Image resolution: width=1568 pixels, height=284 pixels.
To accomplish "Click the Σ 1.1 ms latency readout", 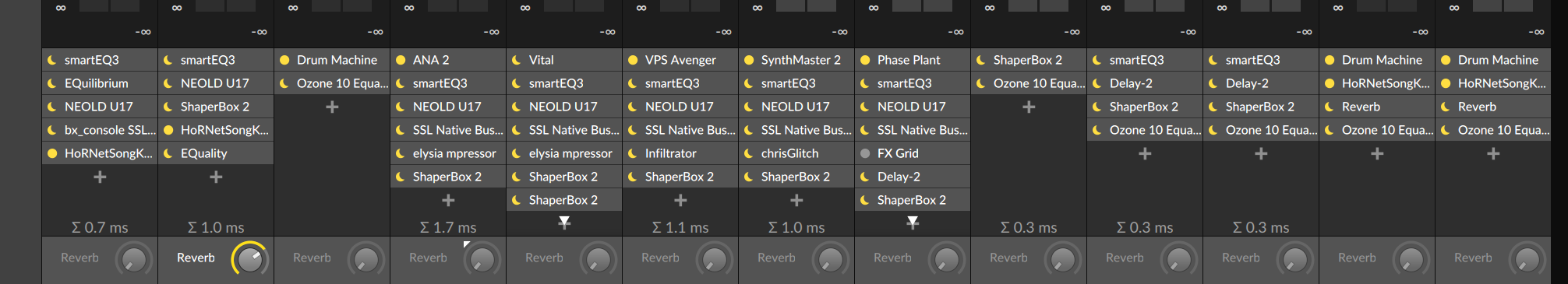I will pyautogui.click(x=680, y=227).
